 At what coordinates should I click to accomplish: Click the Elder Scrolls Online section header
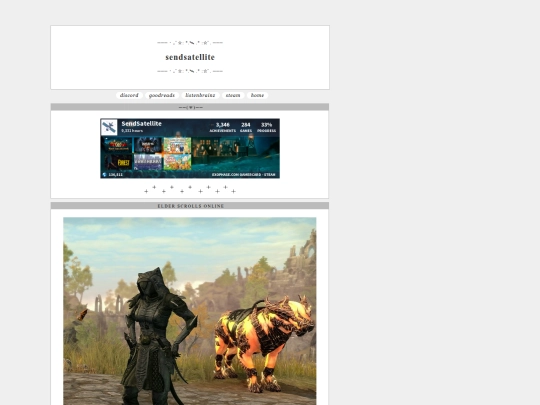(x=190, y=206)
